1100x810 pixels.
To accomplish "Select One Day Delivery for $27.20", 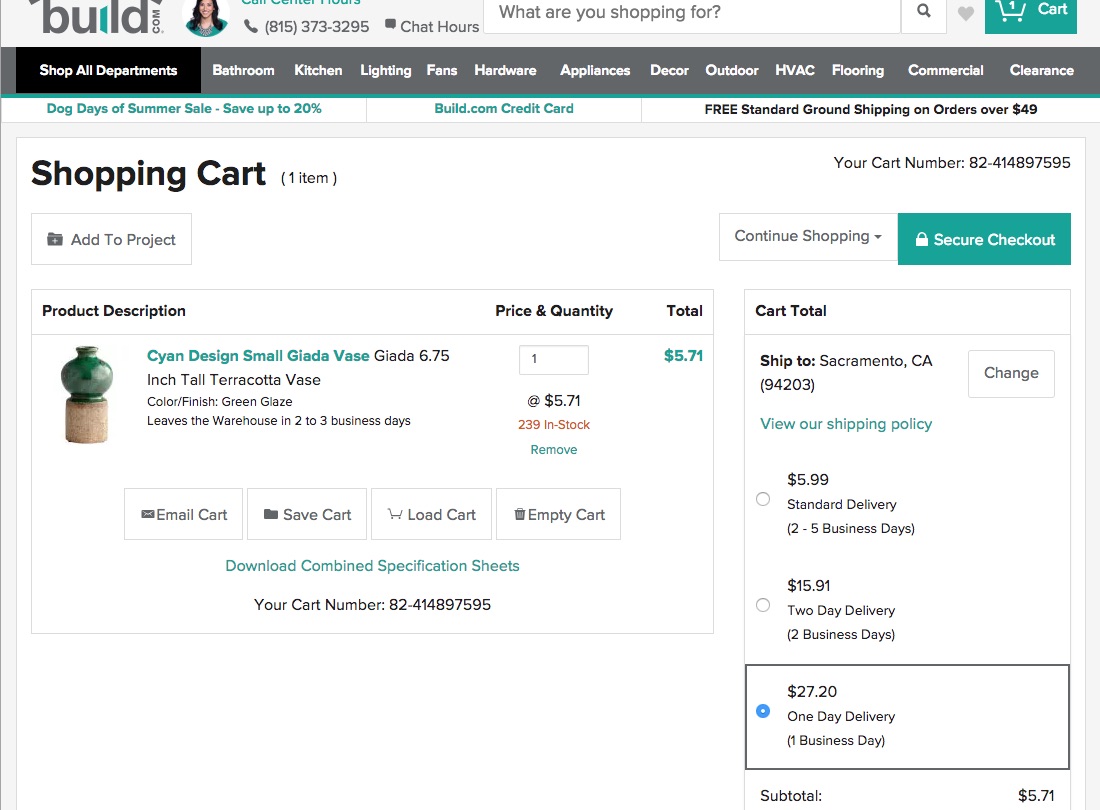I will (763, 711).
